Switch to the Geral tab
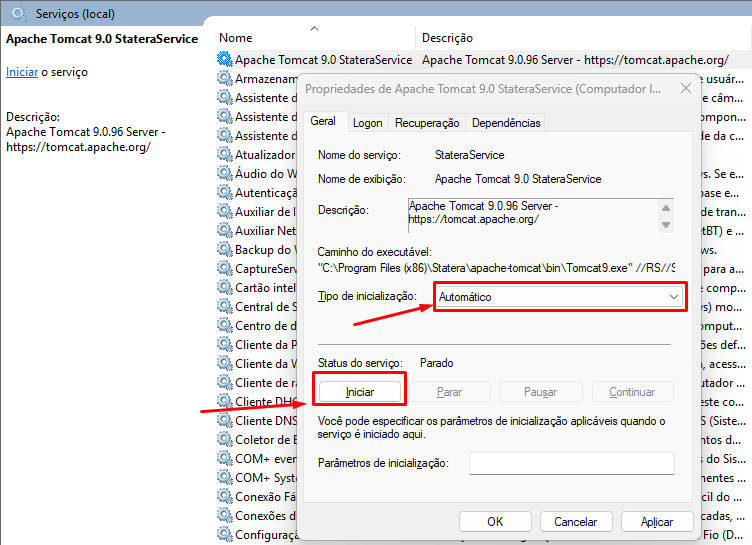 coord(323,121)
